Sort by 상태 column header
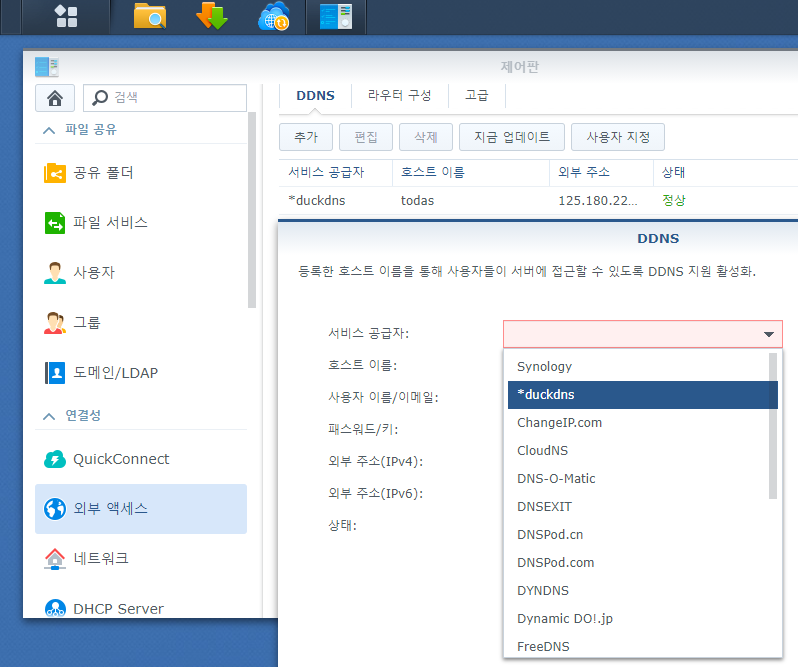798x667 pixels. point(725,172)
